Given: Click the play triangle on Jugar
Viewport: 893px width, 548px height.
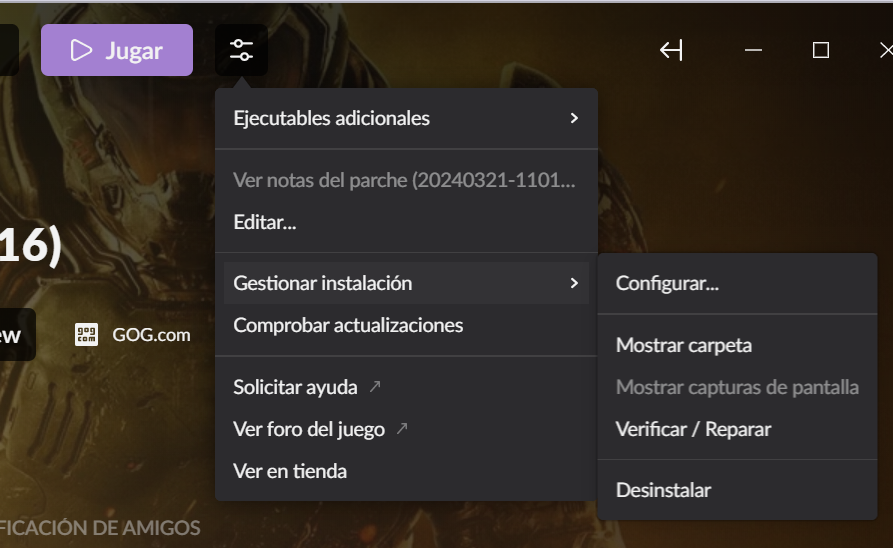Looking at the screenshot, I should click(81, 50).
